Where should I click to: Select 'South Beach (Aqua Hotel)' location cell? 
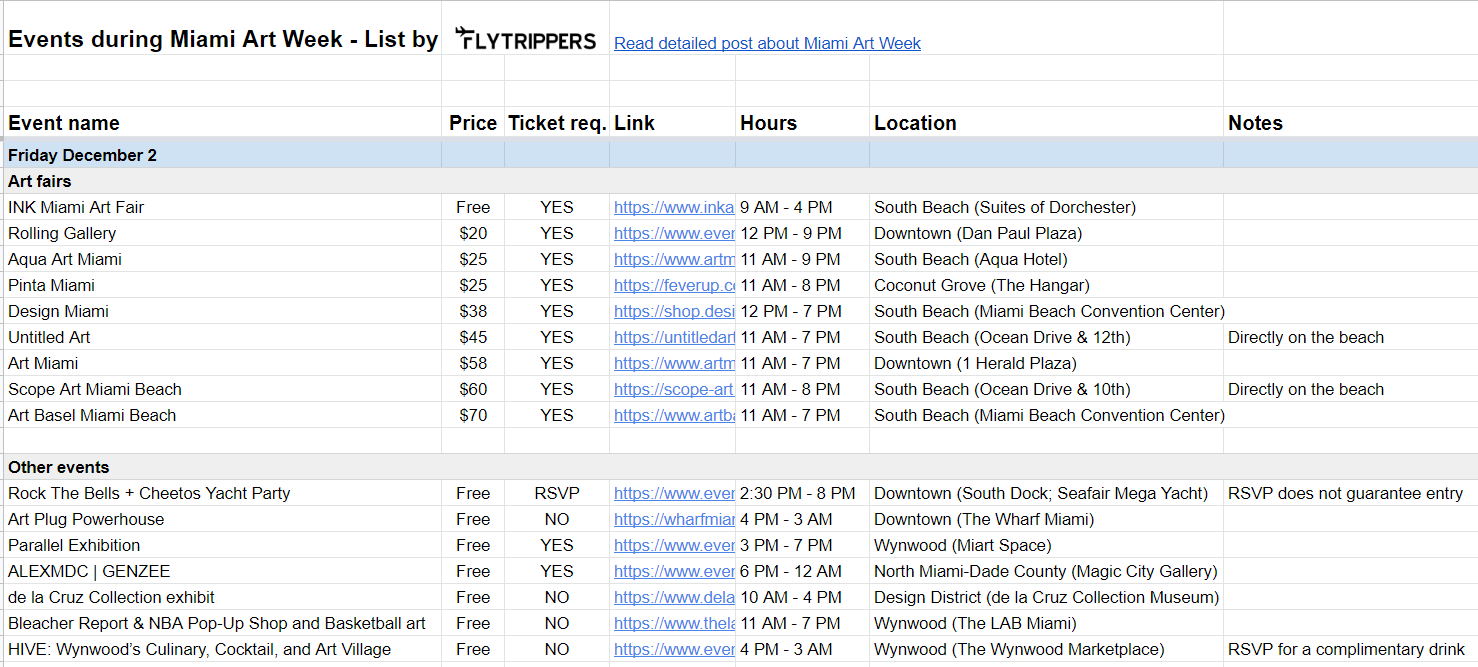(x=1046, y=259)
